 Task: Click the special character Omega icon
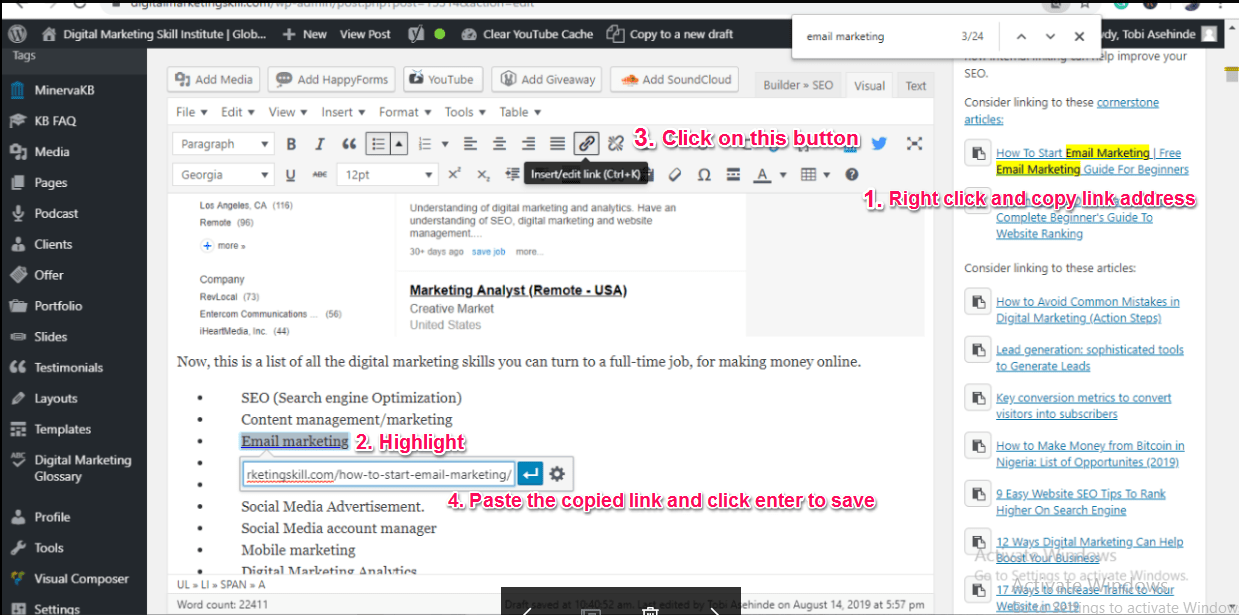point(704,175)
